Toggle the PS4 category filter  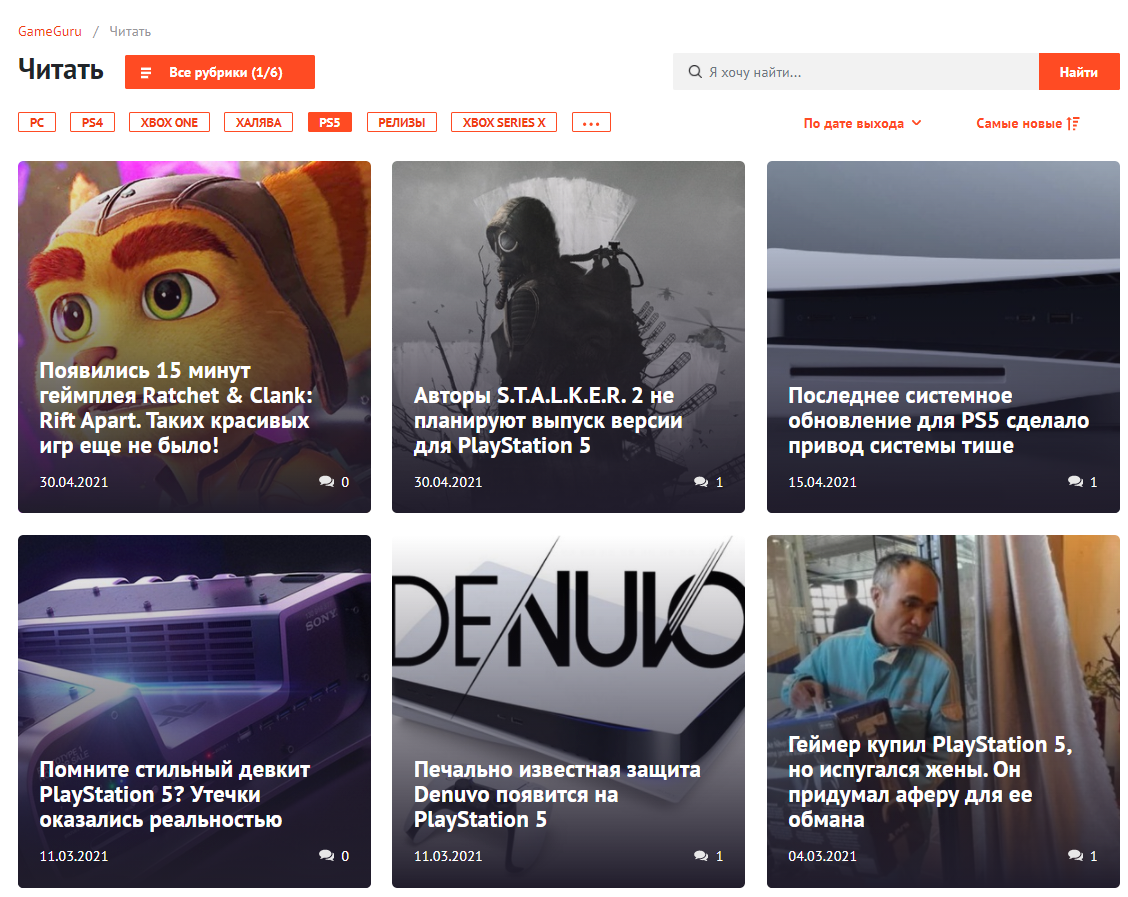coord(92,122)
